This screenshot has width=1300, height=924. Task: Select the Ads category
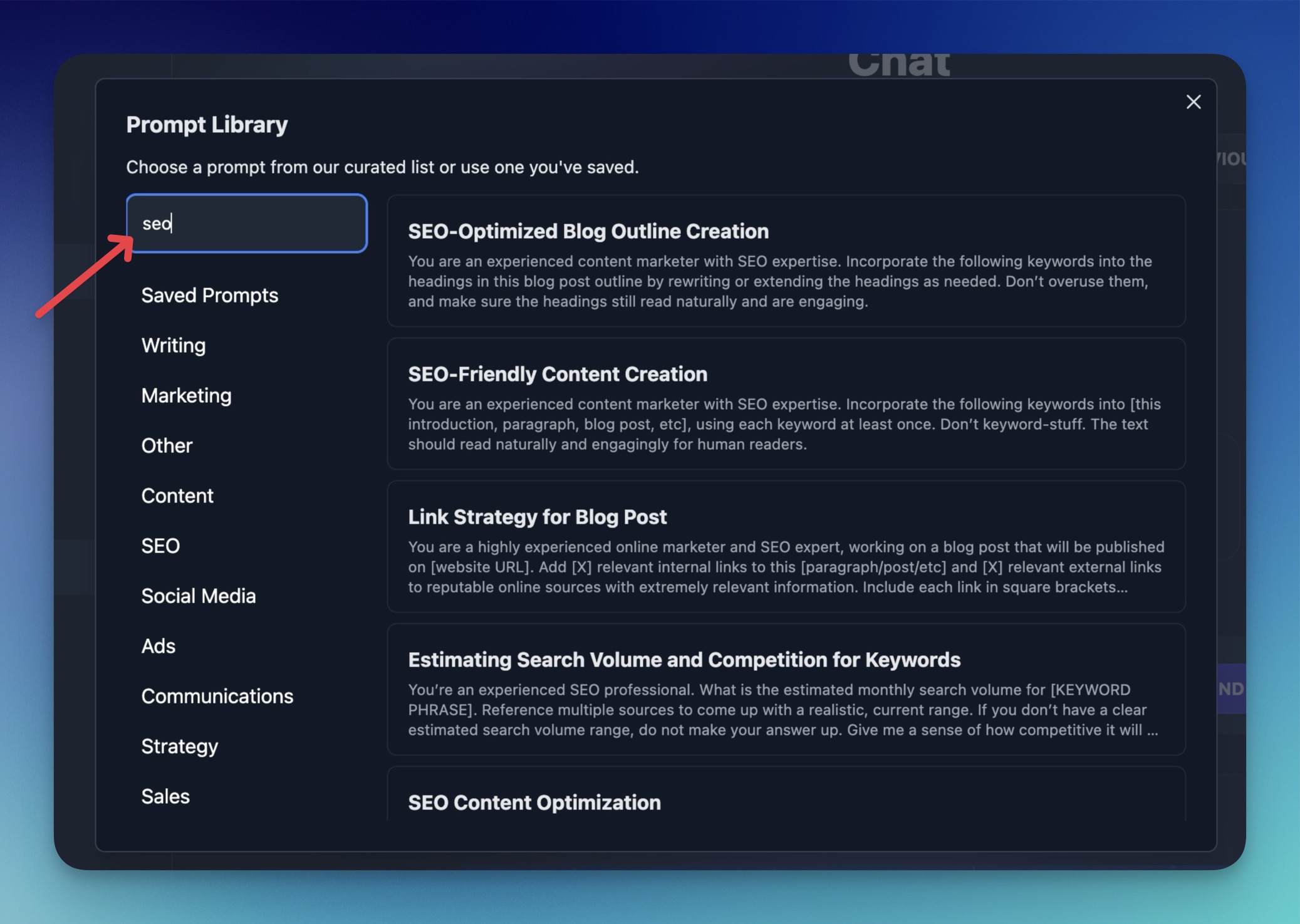(158, 646)
